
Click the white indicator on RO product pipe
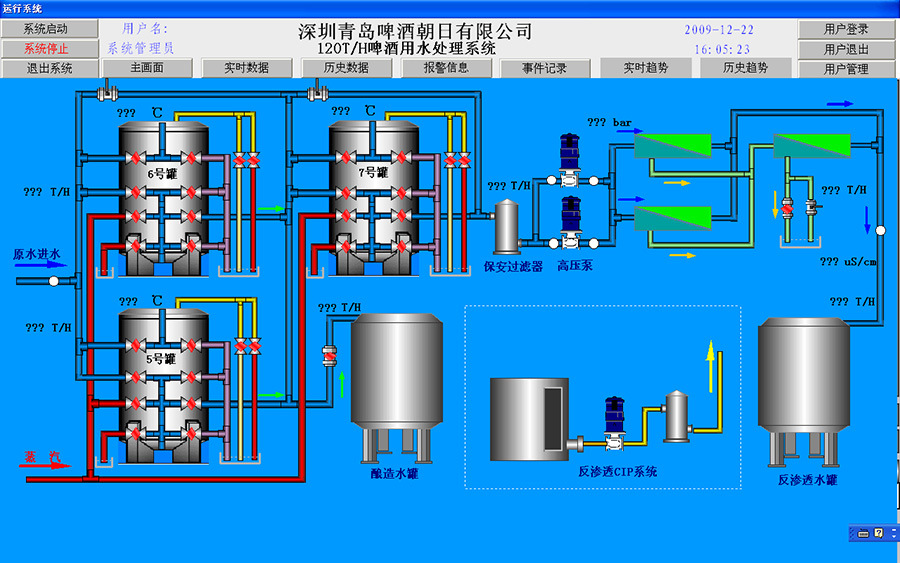click(x=880, y=230)
